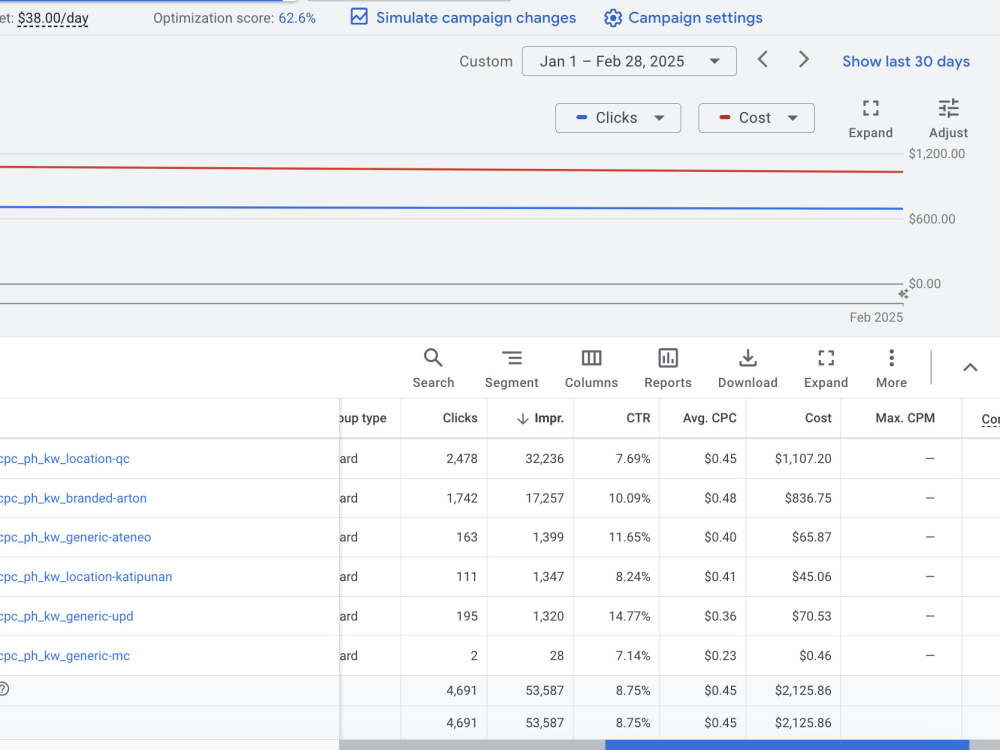Sort by CTR column
This screenshot has height=750, width=1000.
[638, 418]
